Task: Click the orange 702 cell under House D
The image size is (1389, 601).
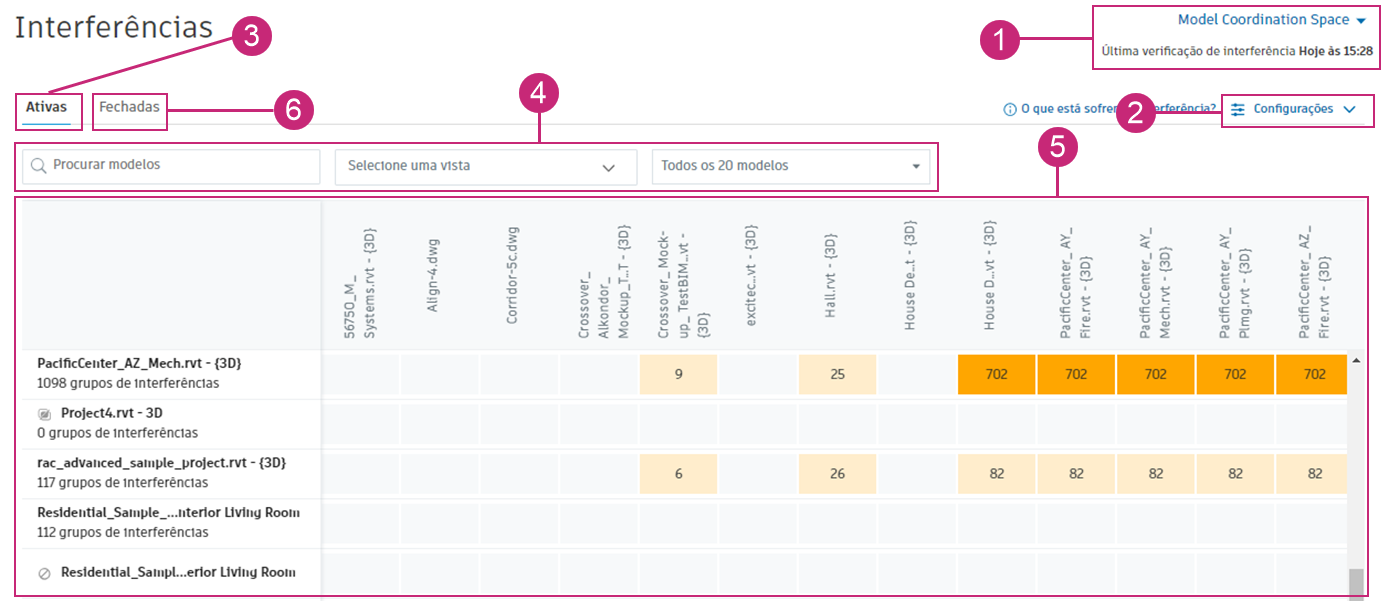Action: tap(996, 374)
